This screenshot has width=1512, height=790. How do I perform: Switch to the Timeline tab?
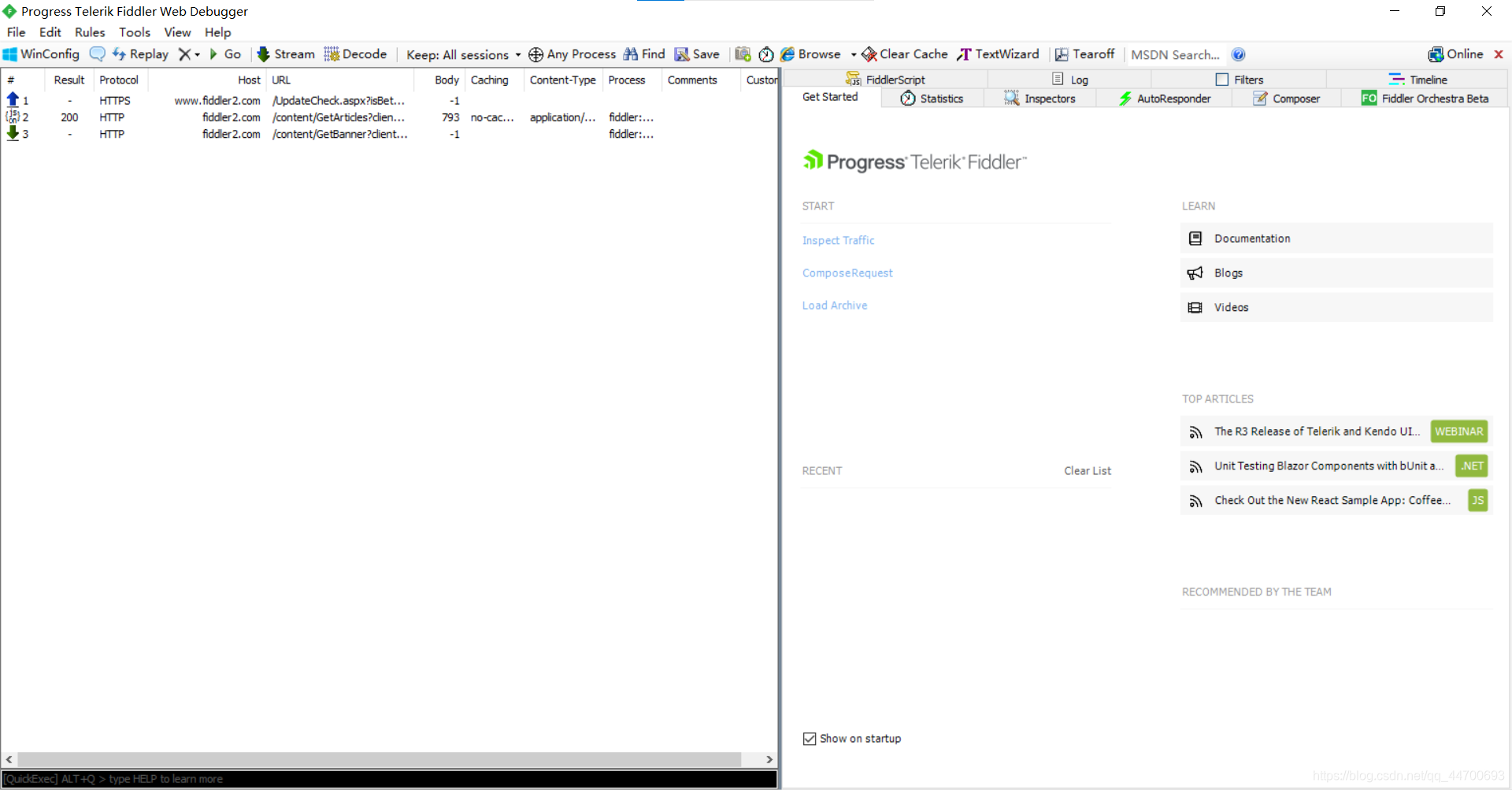tap(1417, 80)
